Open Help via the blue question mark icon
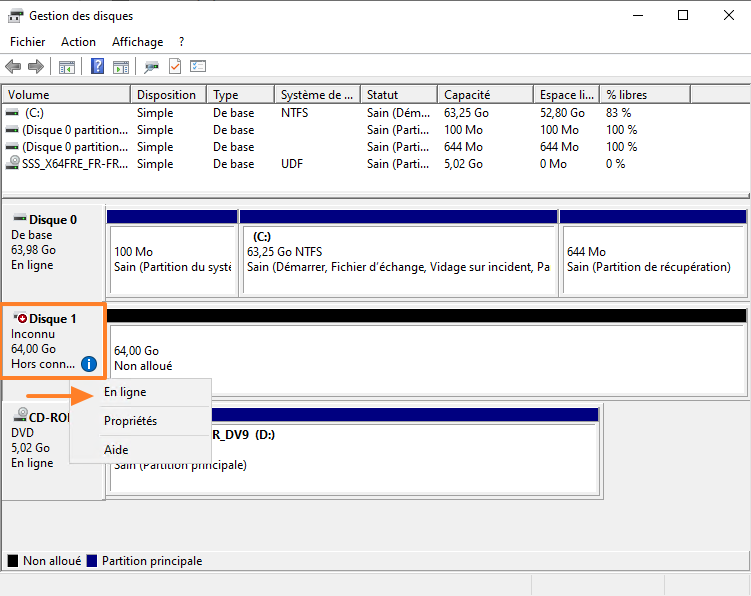Viewport: 751px width, 596px height. 98,67
